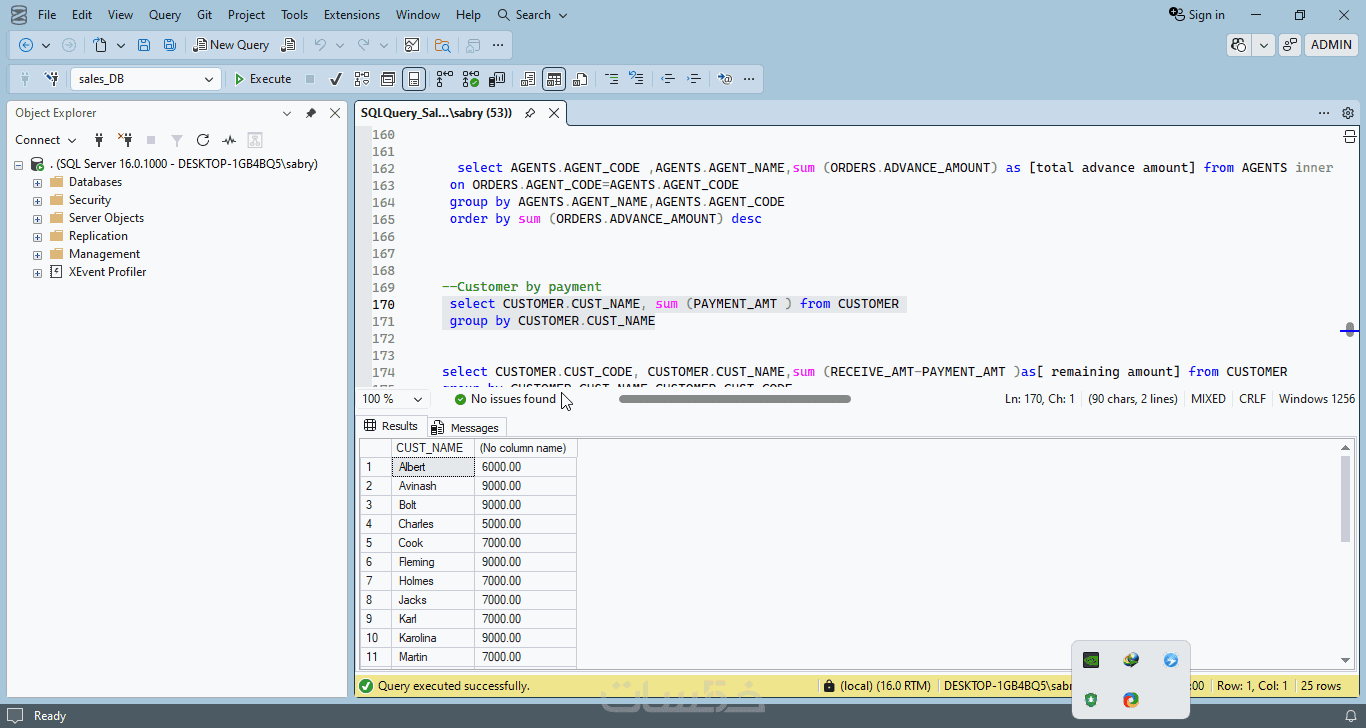Screen dimensions: 1366x728
Task: Pin the Object Explorer panel
Action: 311,113
